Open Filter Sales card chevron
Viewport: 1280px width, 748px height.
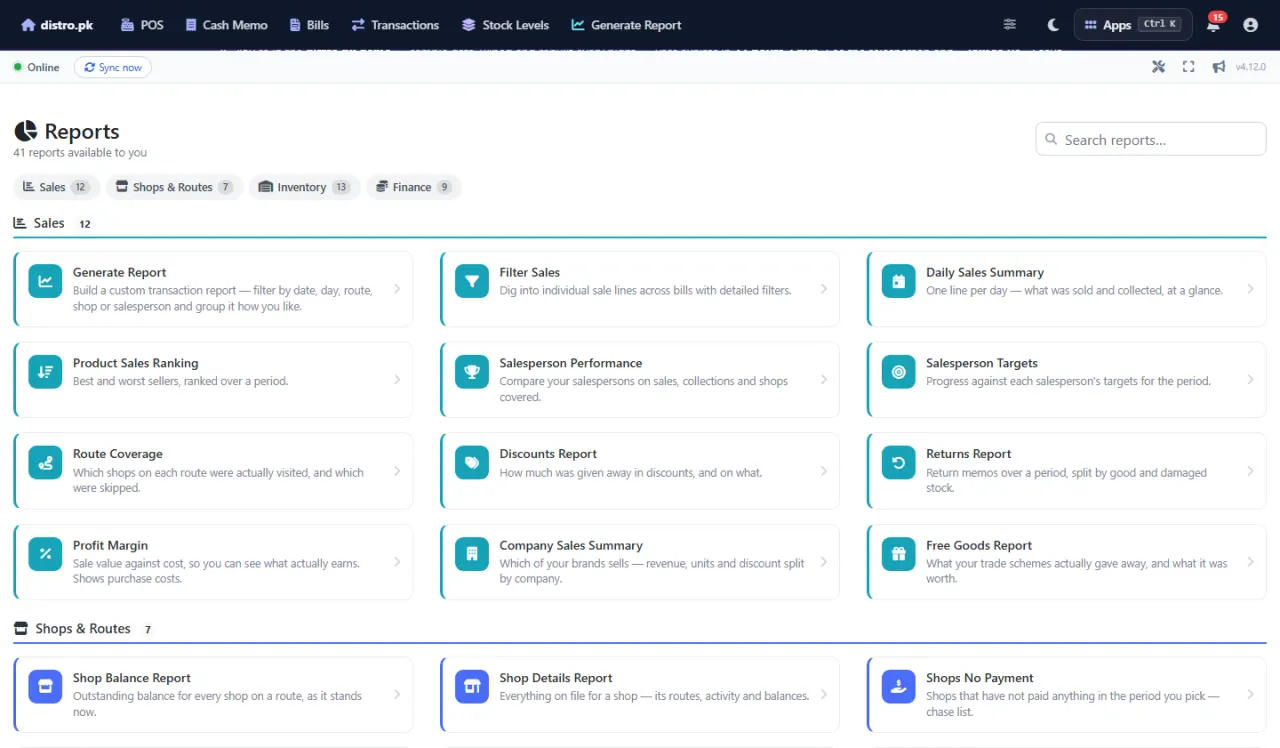tap(824, 289)
